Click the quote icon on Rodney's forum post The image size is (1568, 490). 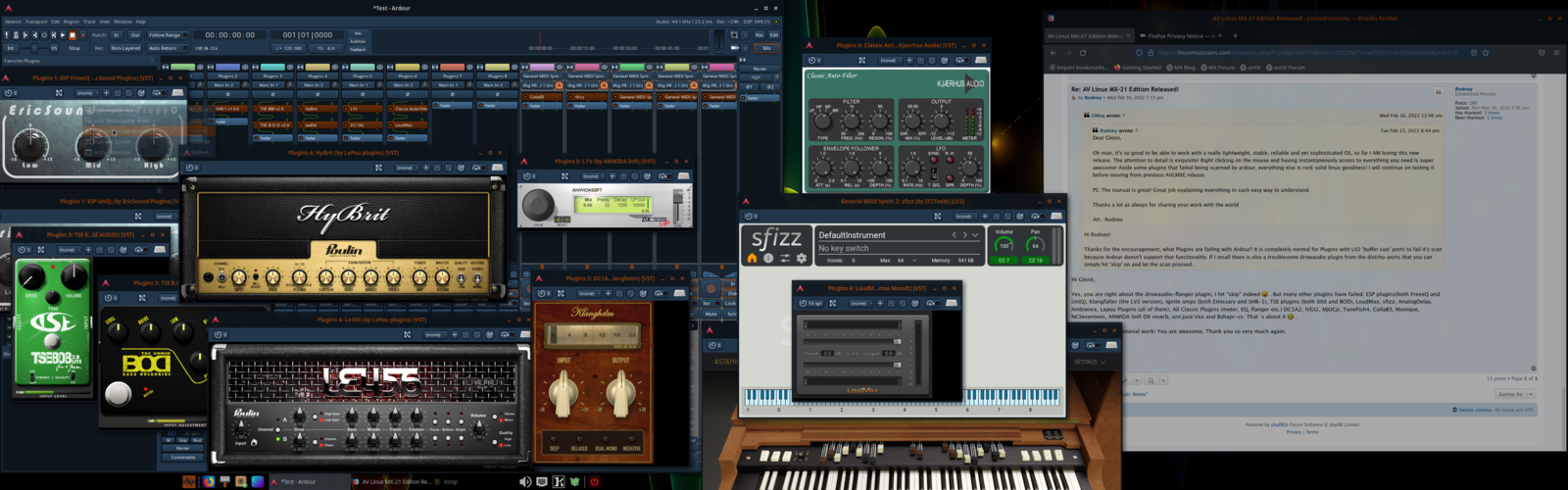1438,91
